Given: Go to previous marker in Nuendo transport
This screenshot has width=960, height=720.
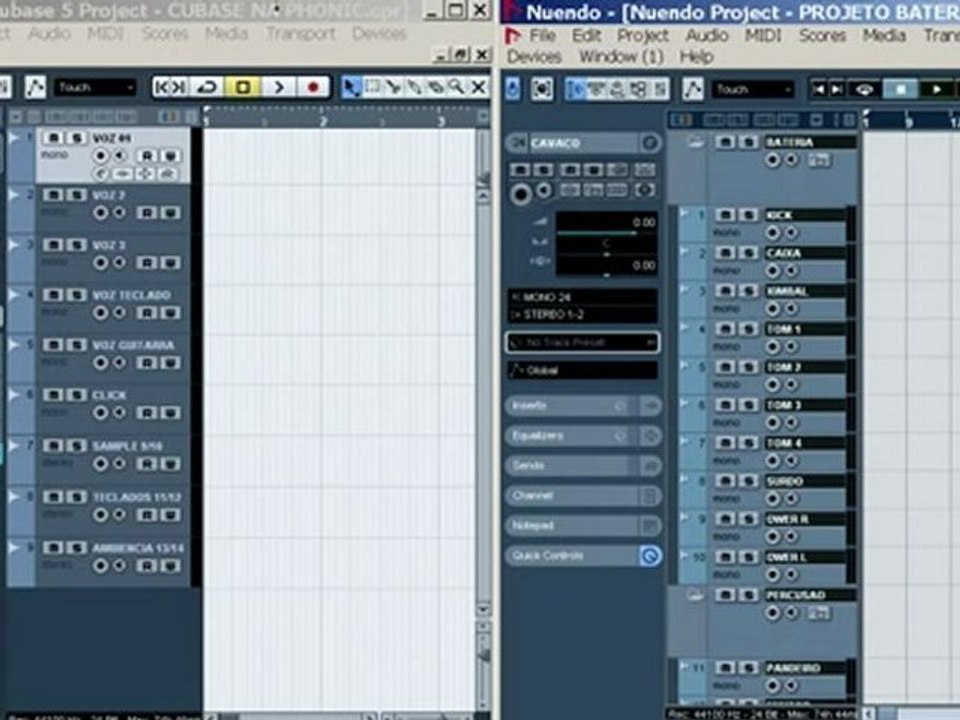Looking at the screenshot, I should click(x=819, y=90).
